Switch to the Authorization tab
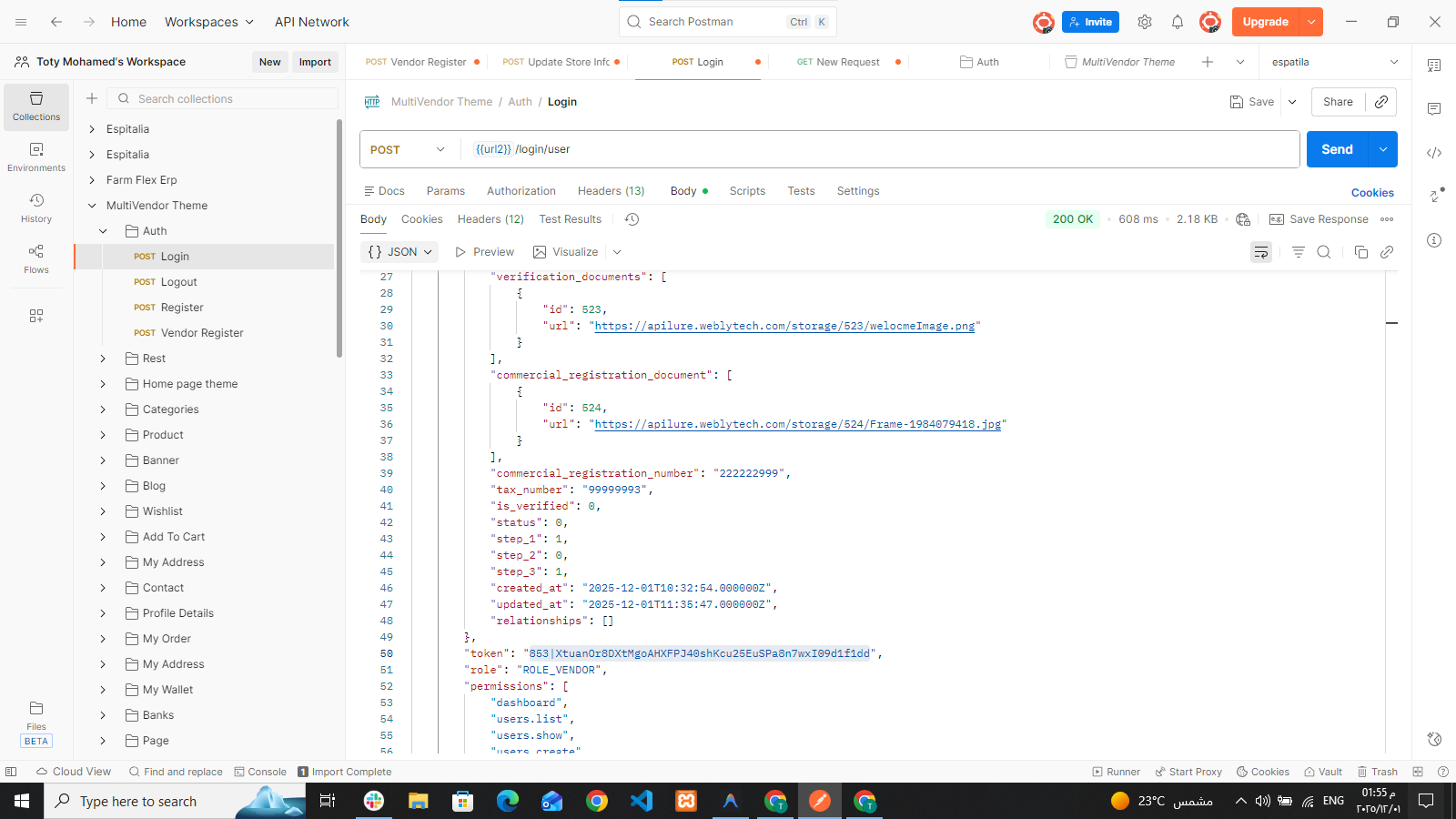This screenshot has width=1456, height=819. point(521,191)
